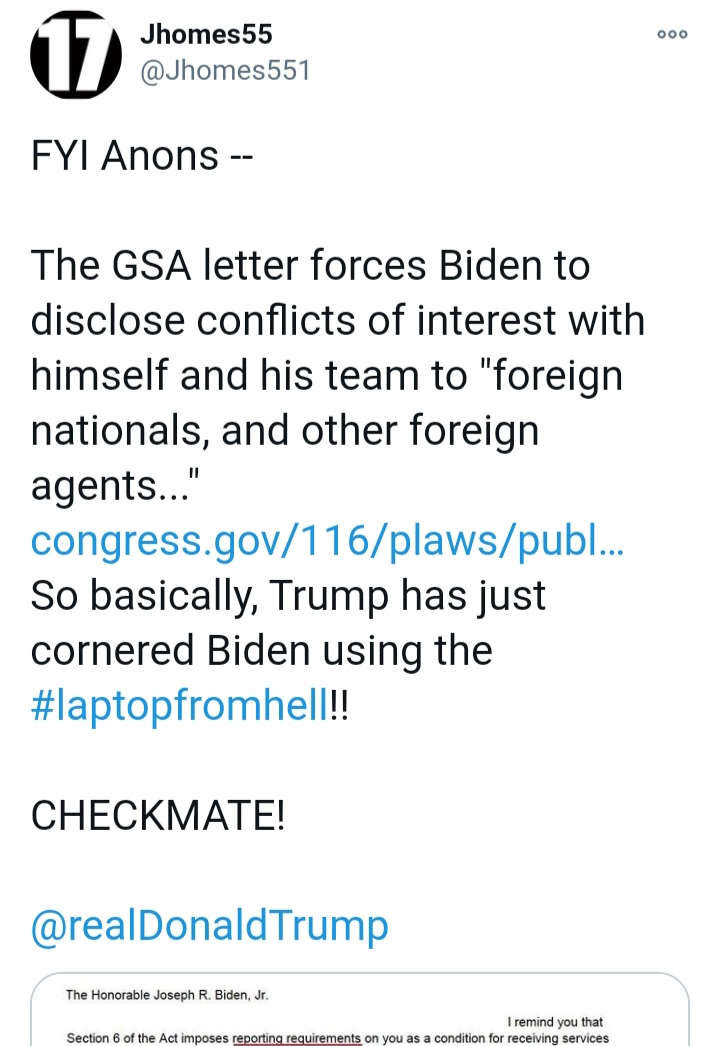Tap the "The GSA letter forces Biden" line

[310, 266]
